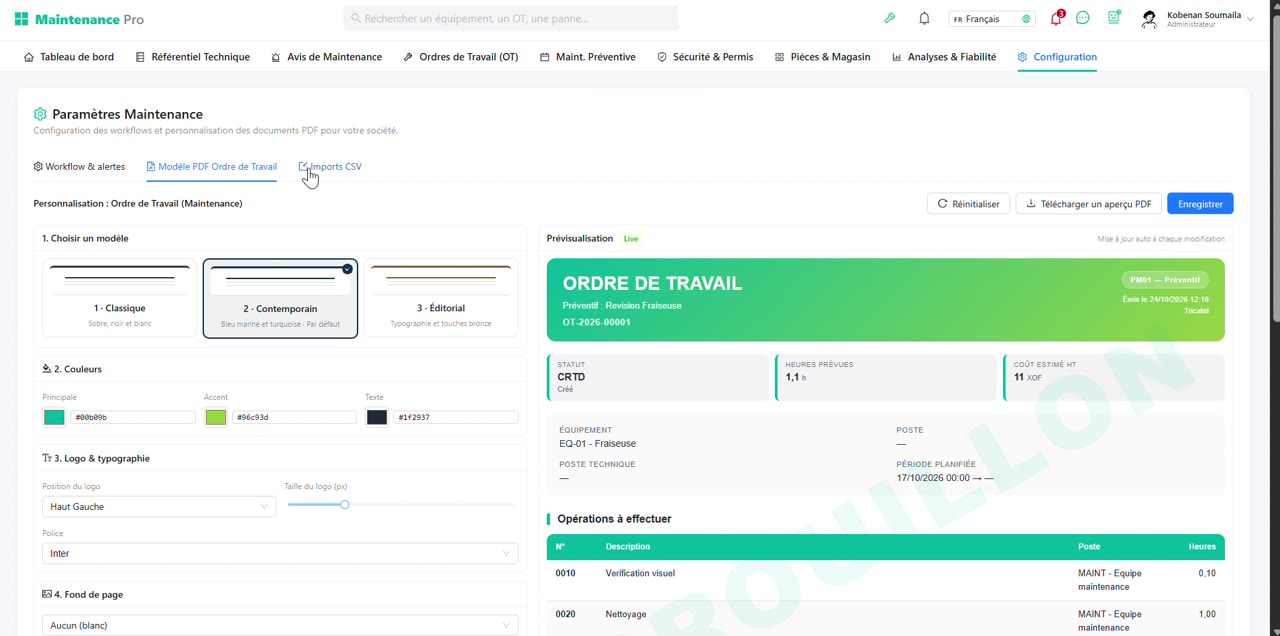1280x636 pixels.
Task: Click Télécharger un aperçu PDF button
Action: (x=1089, y=204)
